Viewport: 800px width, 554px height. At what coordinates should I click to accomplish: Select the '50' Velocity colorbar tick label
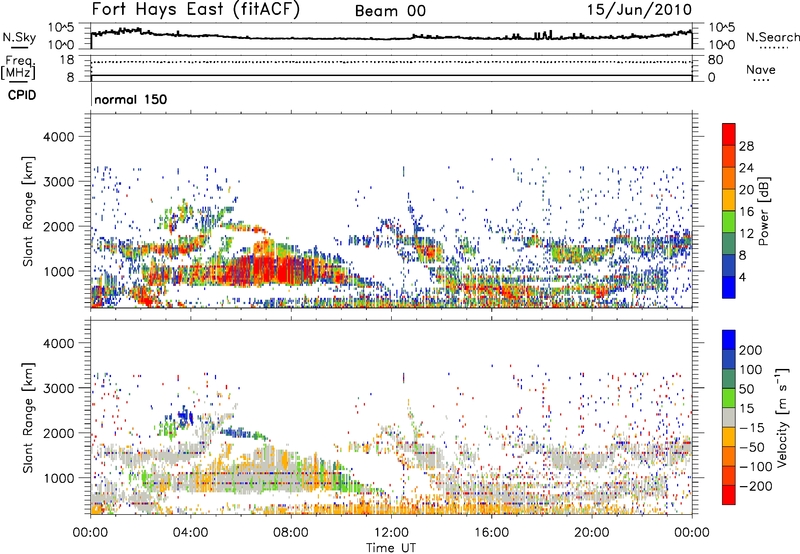point(746,389)
